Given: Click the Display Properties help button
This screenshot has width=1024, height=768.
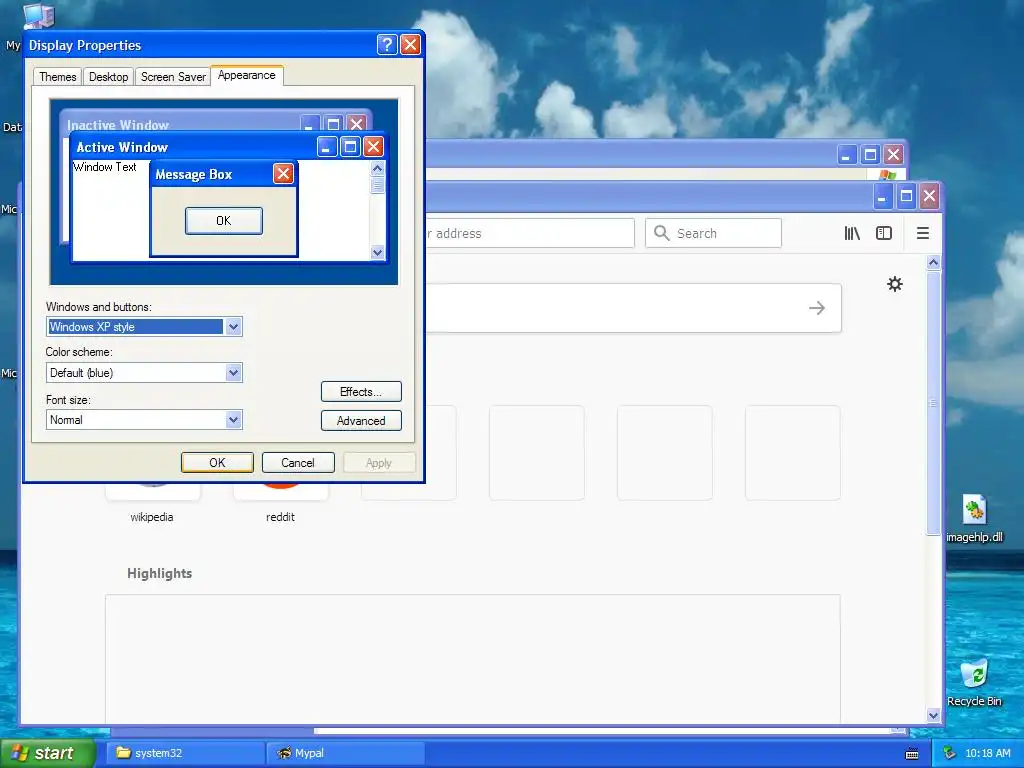Looking at the screenshot, I should tap(387, 44).
